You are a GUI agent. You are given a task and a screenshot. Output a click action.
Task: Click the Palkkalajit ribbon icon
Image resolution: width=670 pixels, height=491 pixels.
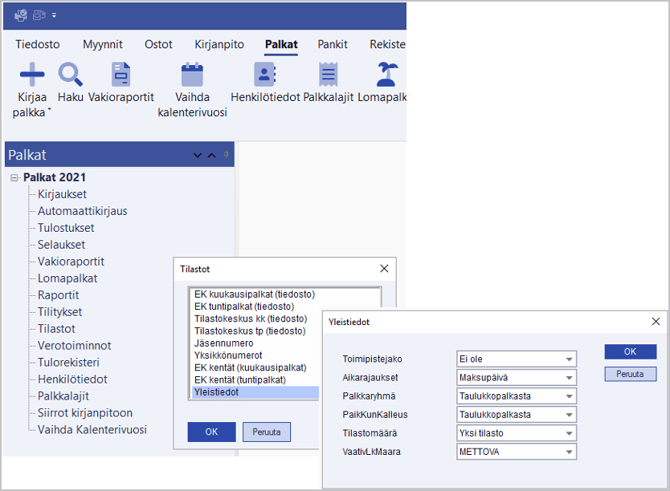pyautogui.click(x=328, y=74)
